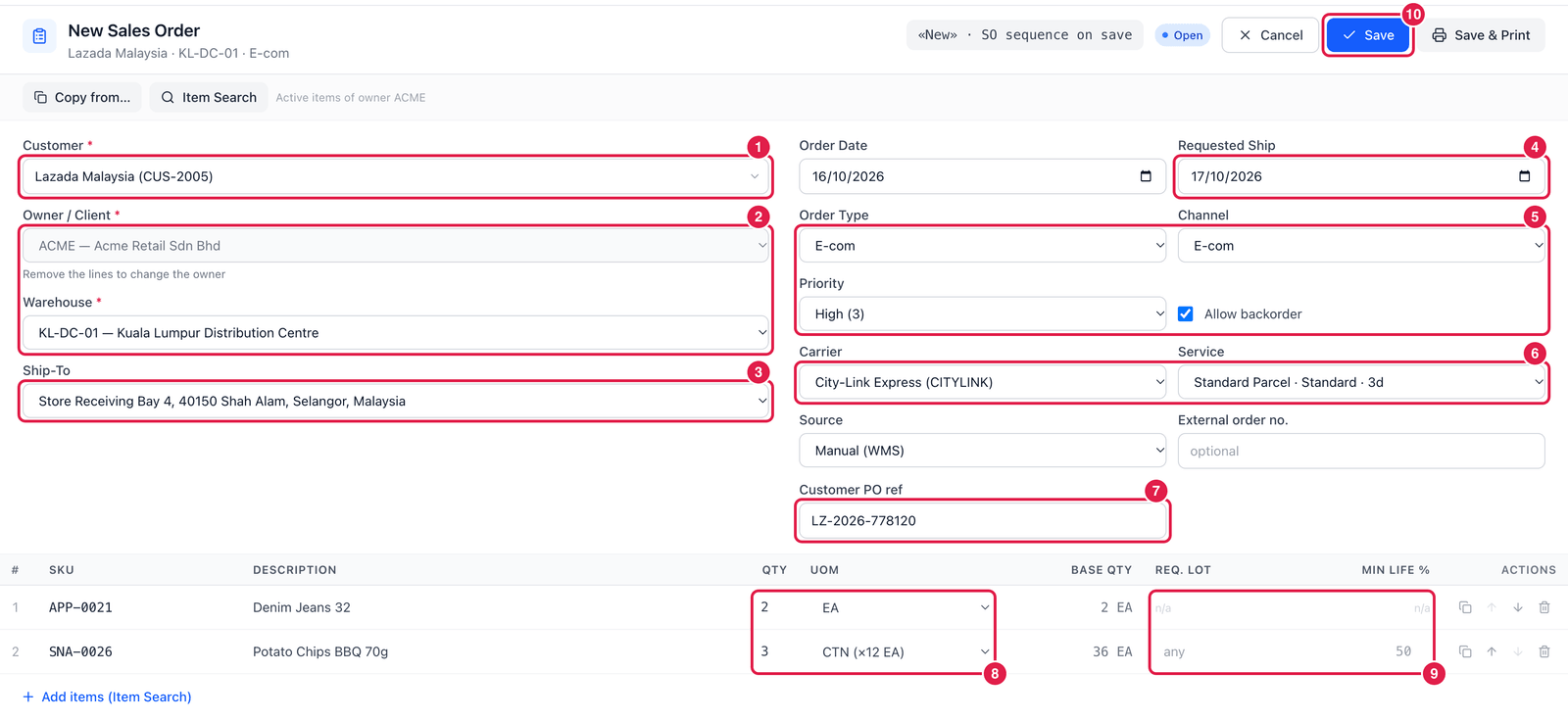Move the APP-0021 line down

point(1518,607)
